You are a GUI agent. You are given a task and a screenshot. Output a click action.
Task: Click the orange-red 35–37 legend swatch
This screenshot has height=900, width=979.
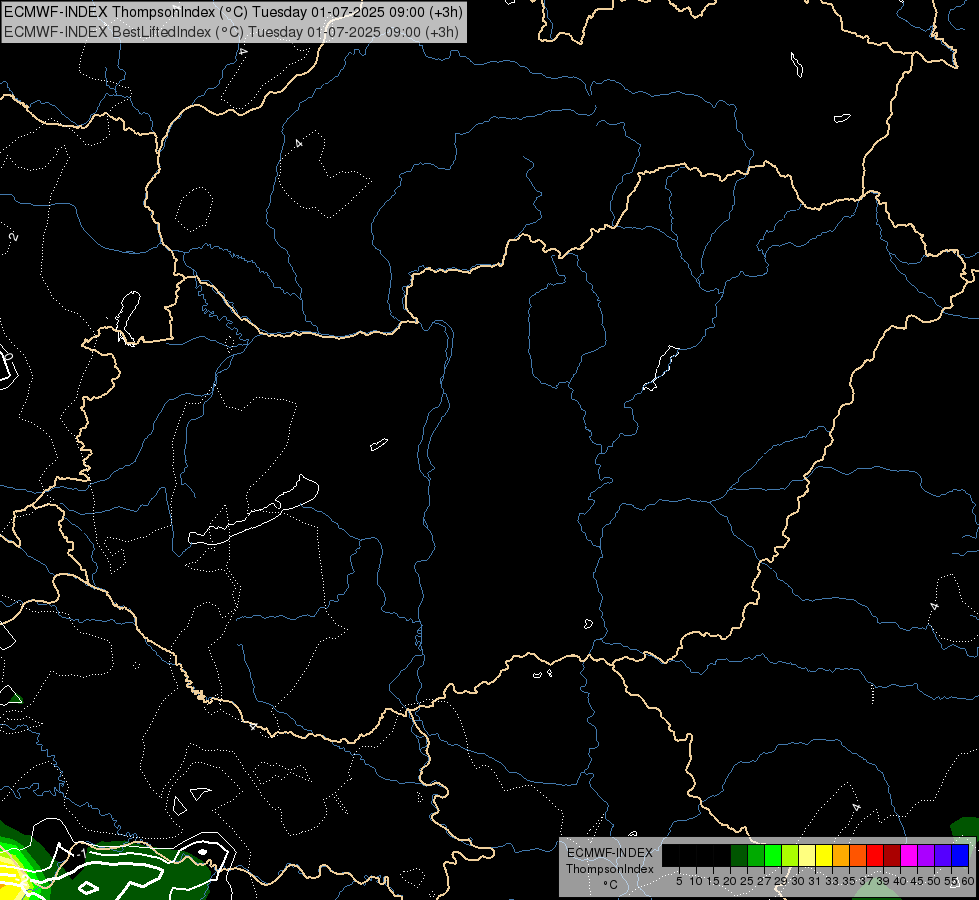point(858,855)
